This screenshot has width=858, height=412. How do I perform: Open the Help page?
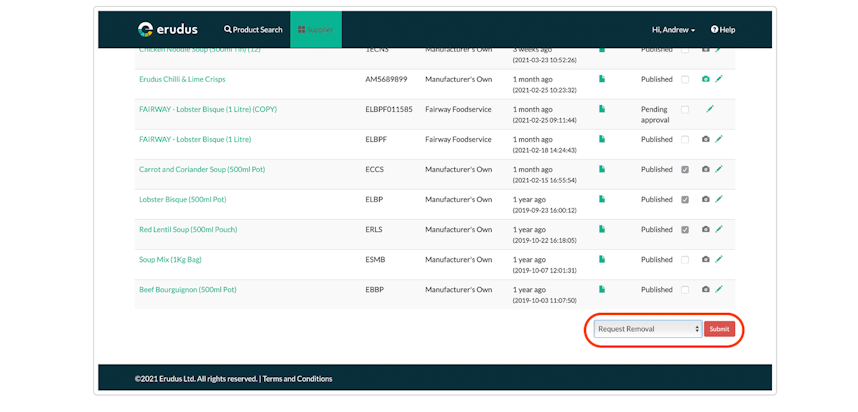pos(723,30)
